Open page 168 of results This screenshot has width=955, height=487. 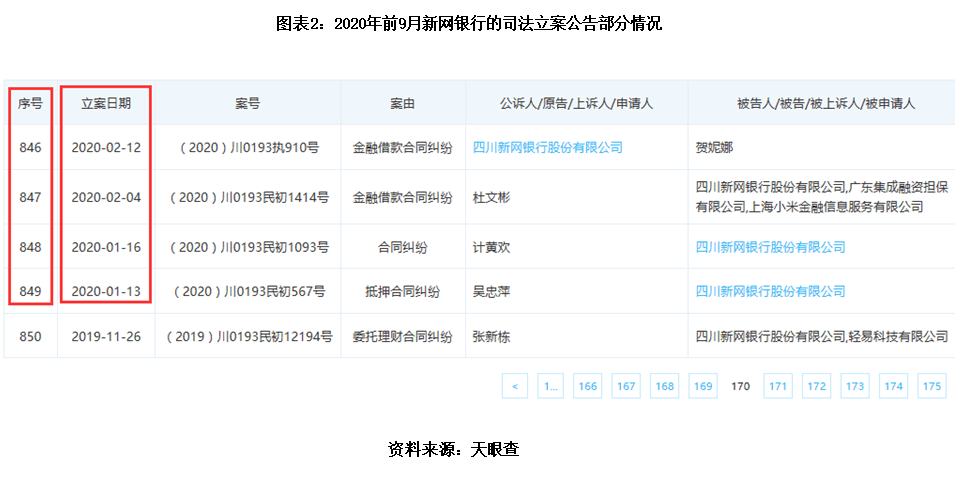[664, 386]
